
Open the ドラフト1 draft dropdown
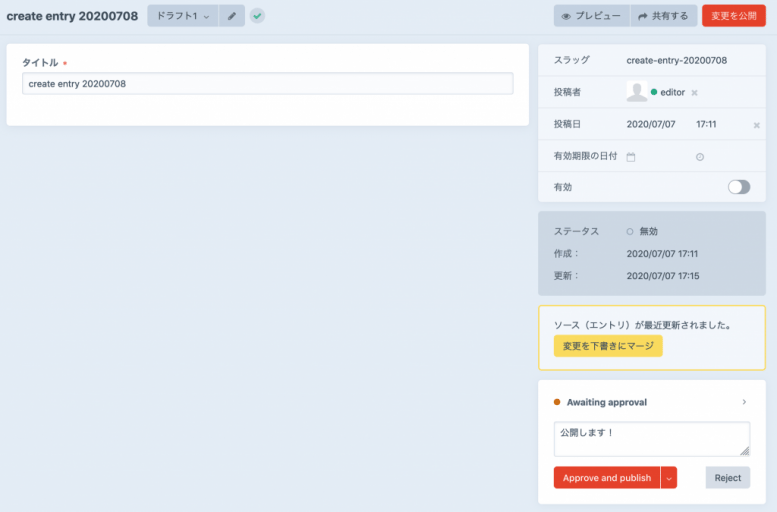(182, 16)
